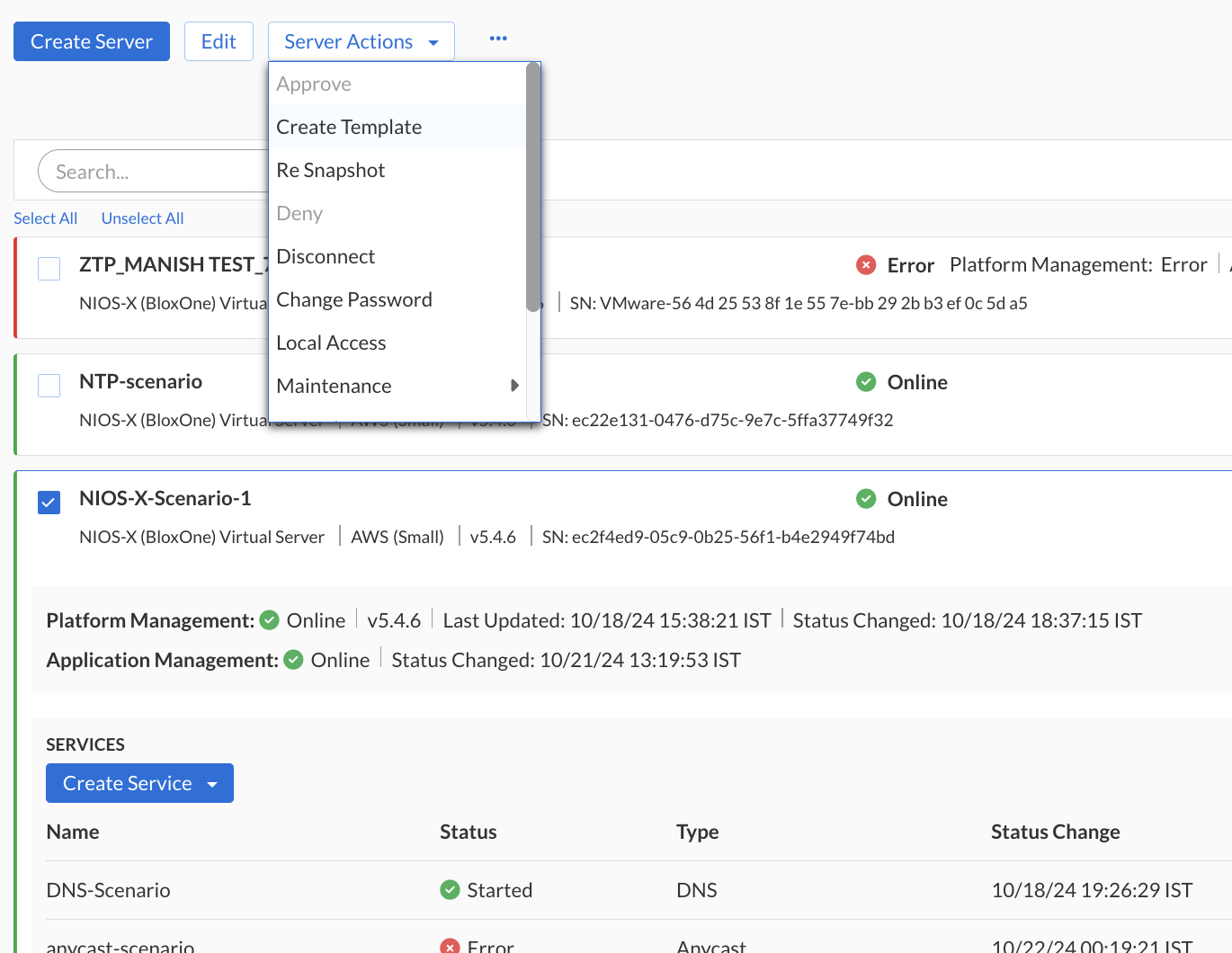Click the red Error icon for ZTP_MANISH server

pyautogui.click(x=865, y=264)
